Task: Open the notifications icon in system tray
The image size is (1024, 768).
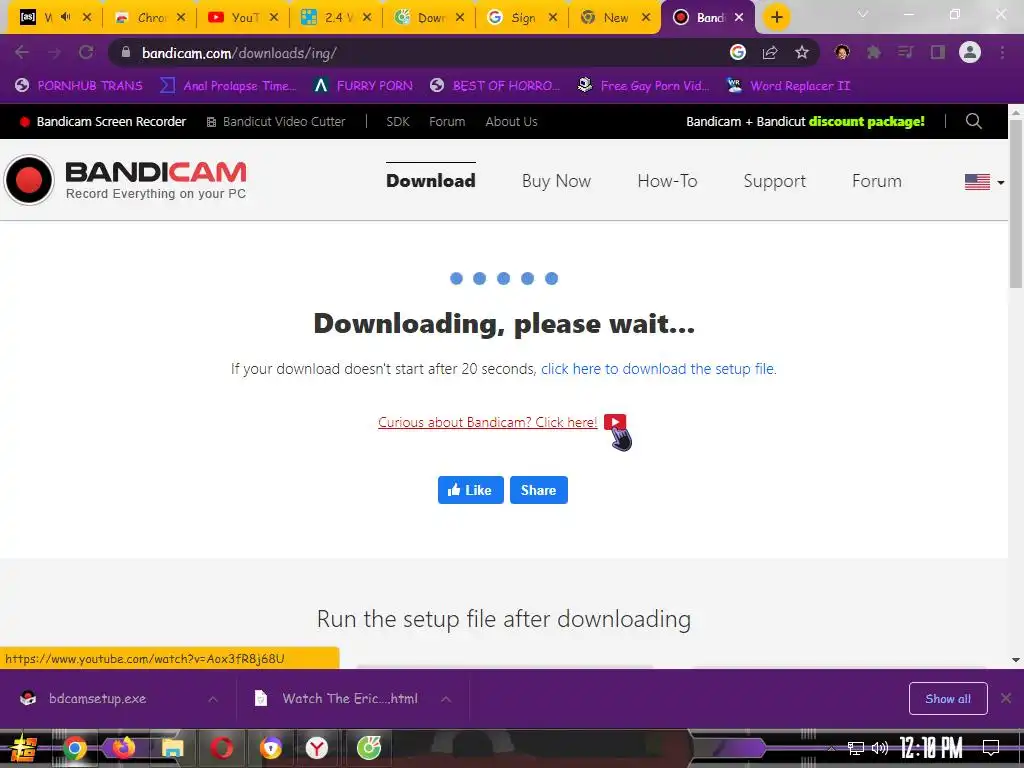Action: (991, 748)
